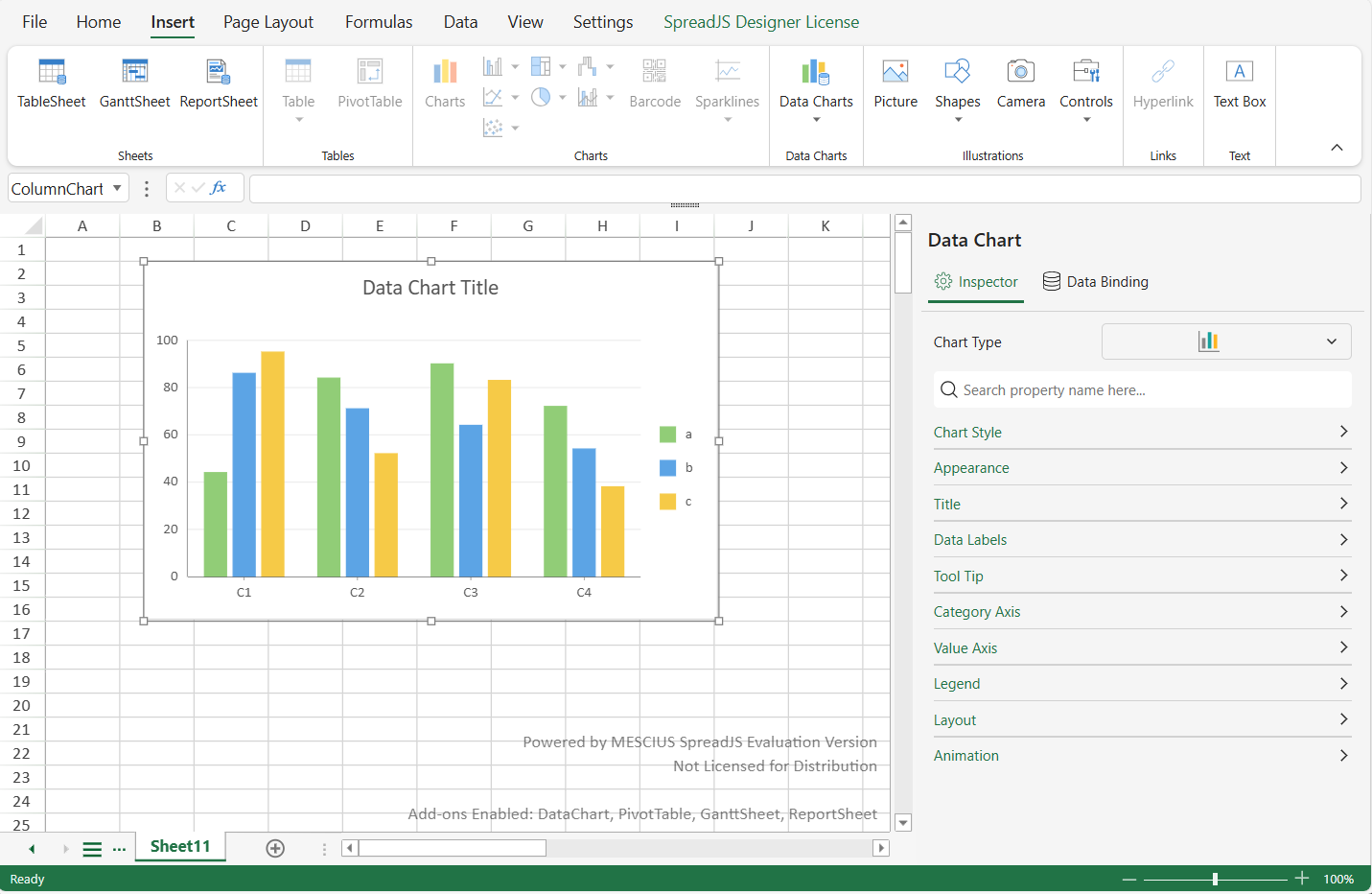Insert a GanttSheet
This screenshot has height=894, width=1372.
pyautogui.click(x=134, y=84)
